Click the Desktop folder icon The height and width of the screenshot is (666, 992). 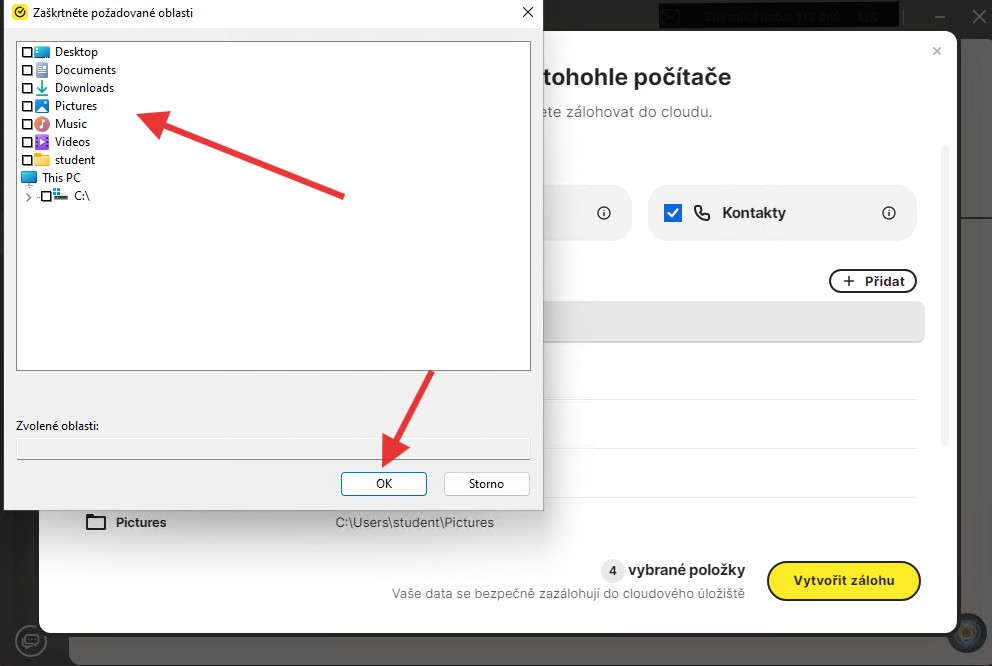click(x=42, y=52)
